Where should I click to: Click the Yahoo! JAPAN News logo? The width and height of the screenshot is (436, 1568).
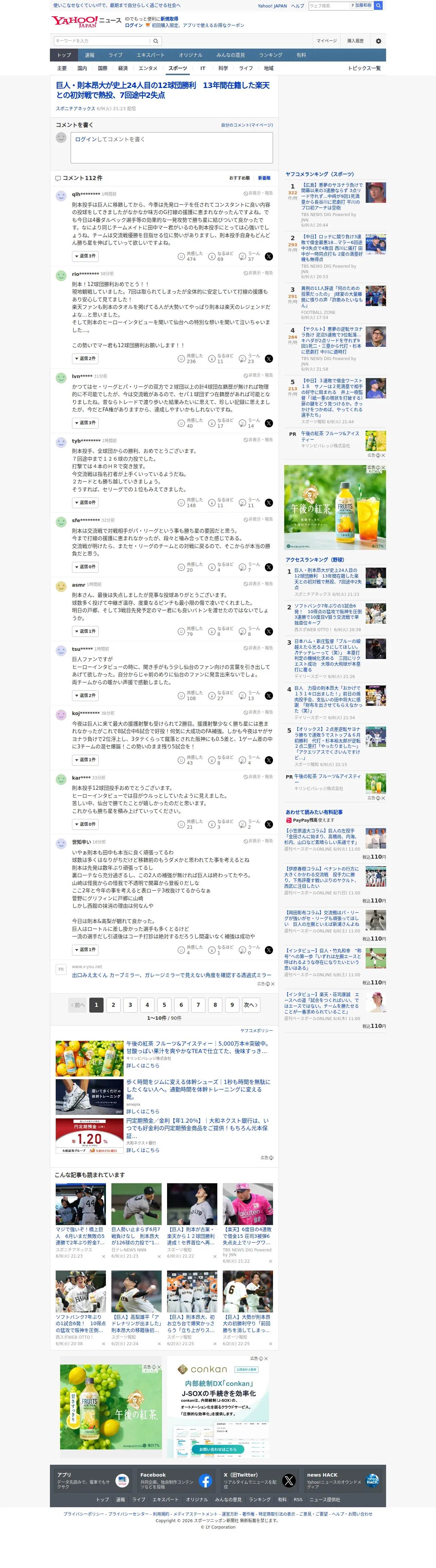(x=86, y=21)
